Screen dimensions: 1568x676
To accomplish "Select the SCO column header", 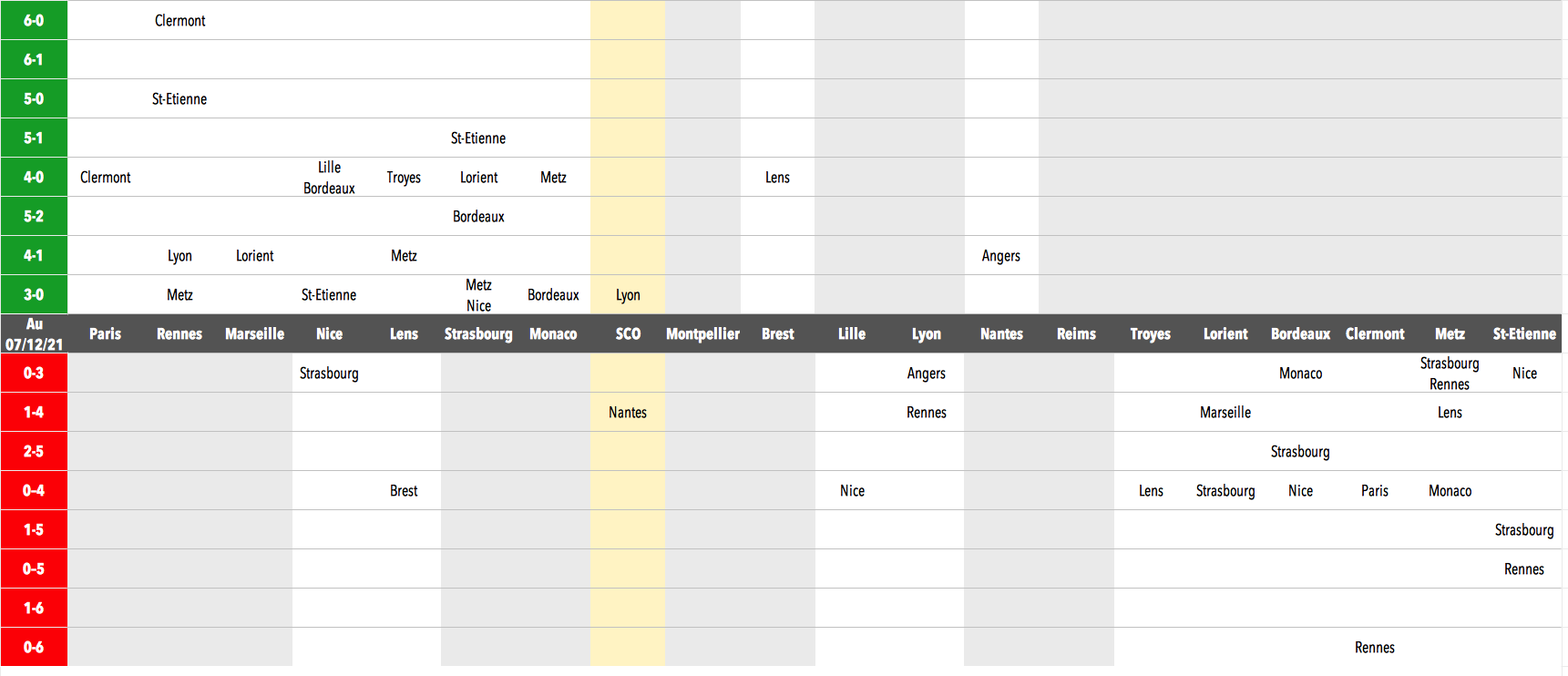I will click(628, 334).
